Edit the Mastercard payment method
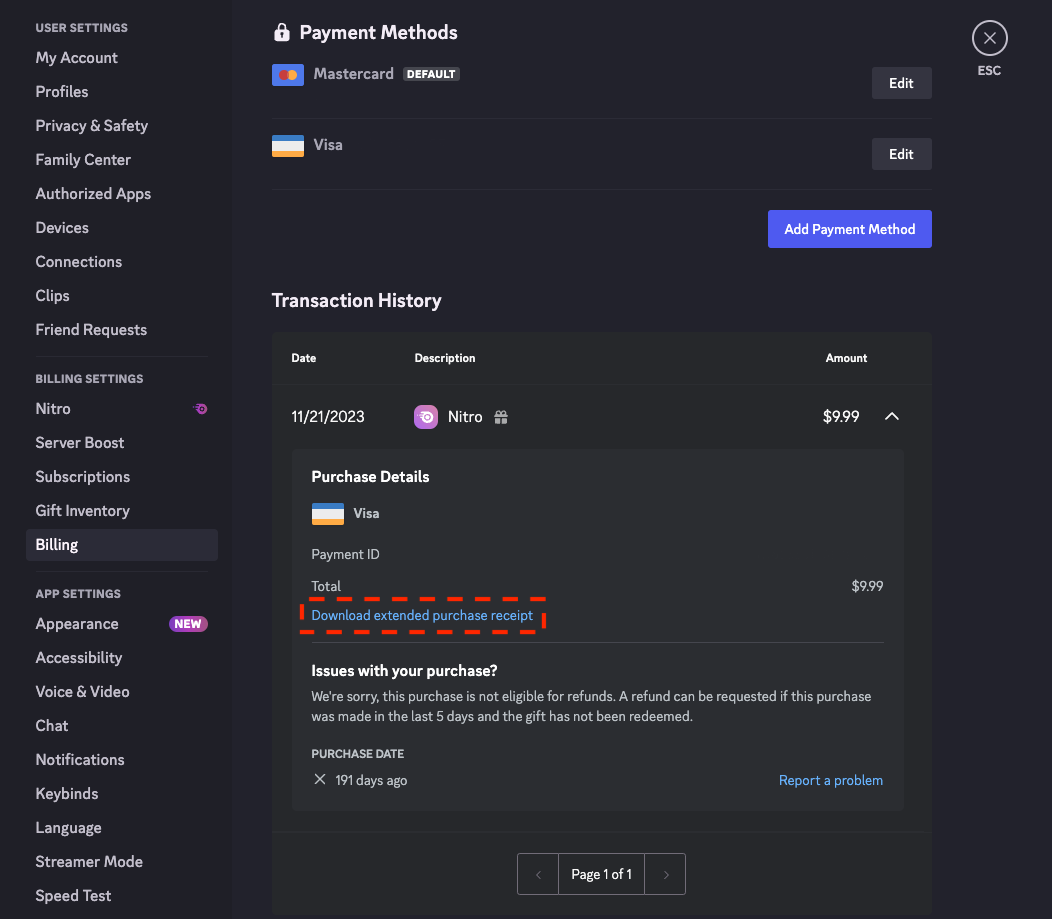The width and height of the screenshot is (1052, 919). [x=901, y=83]
